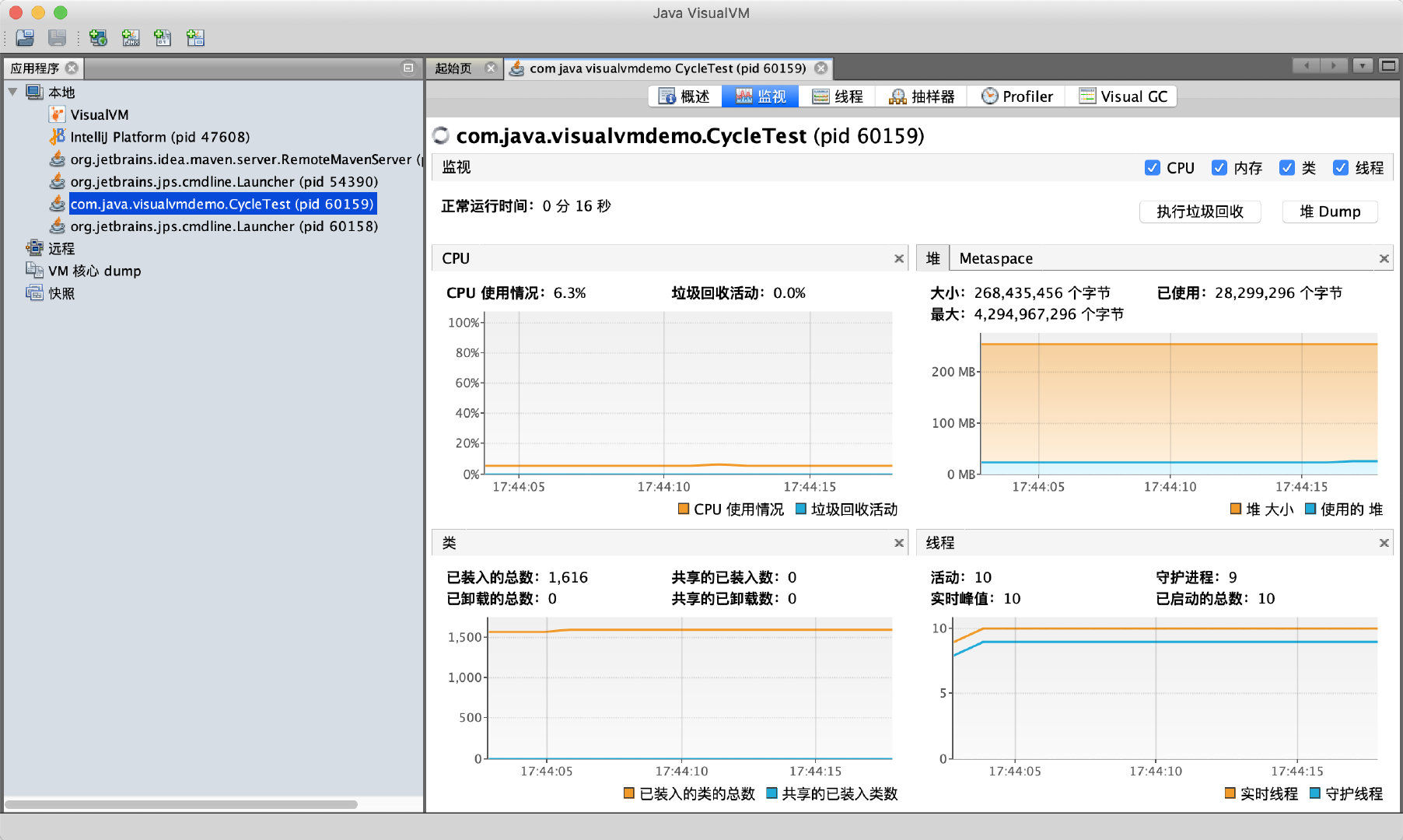The height and width of the screenshot is (840, 1403).
Task: Click the 正常运行时间 uptime text
Action: click(x=526, y=206)
